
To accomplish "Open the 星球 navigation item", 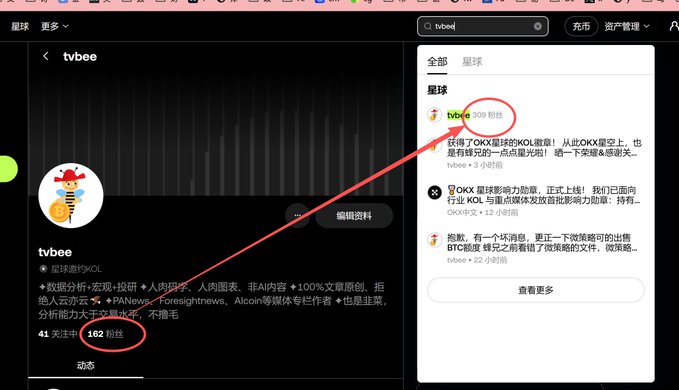I will [20, 26].
